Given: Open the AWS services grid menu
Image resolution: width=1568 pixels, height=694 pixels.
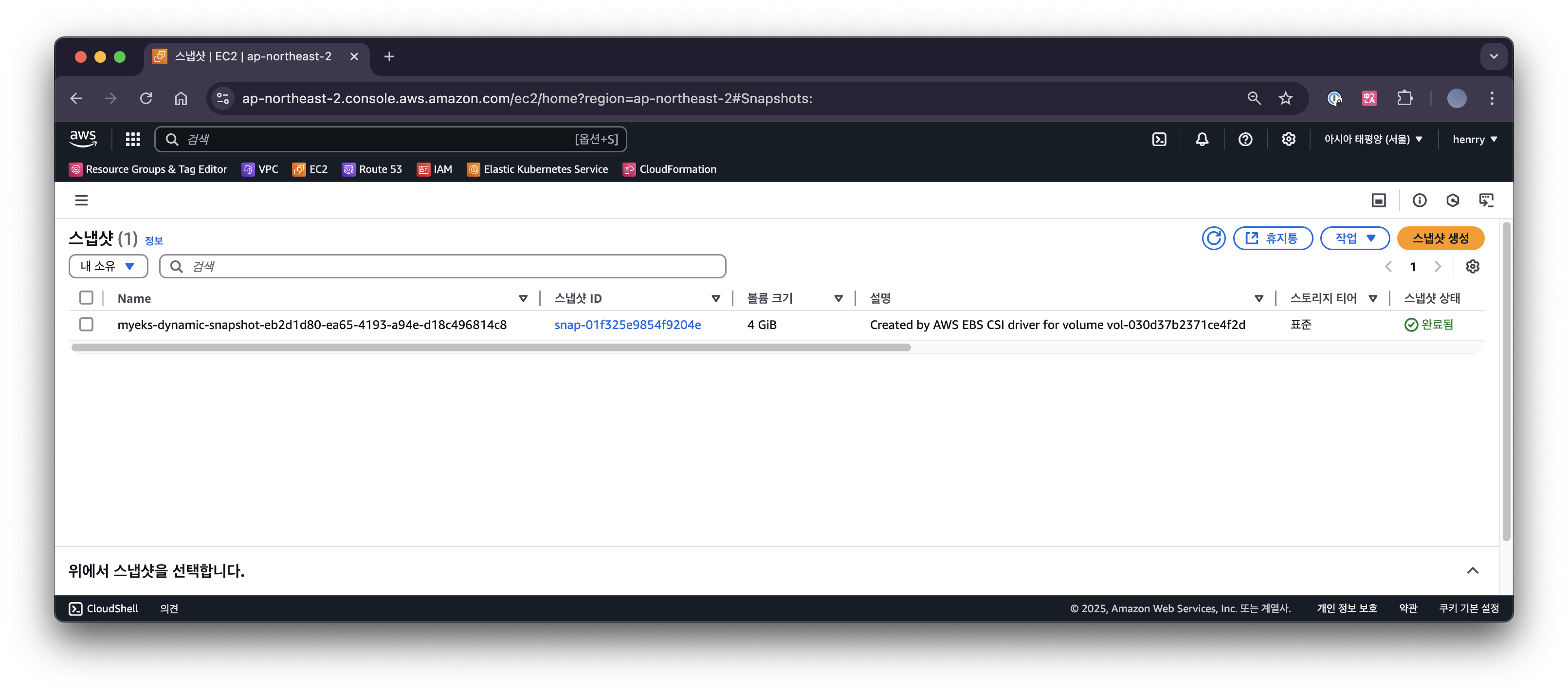Looking at the screenshot, I should (x=133, y=139).
